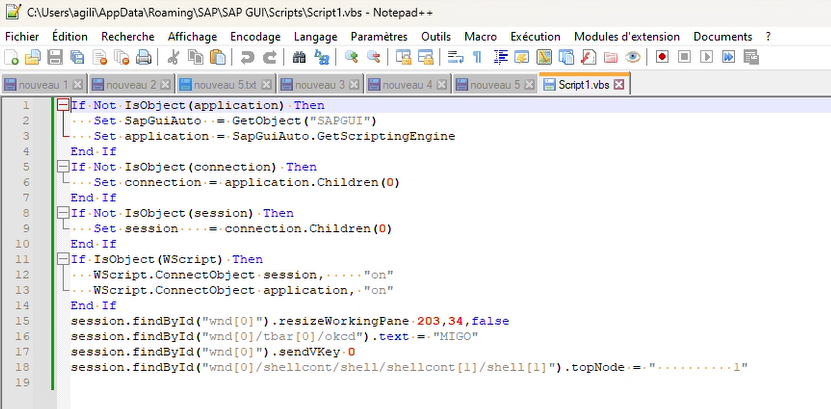Screen dimensions: 831x409
Task: Open the Define your language icon
Action: [x=522, y=57]
